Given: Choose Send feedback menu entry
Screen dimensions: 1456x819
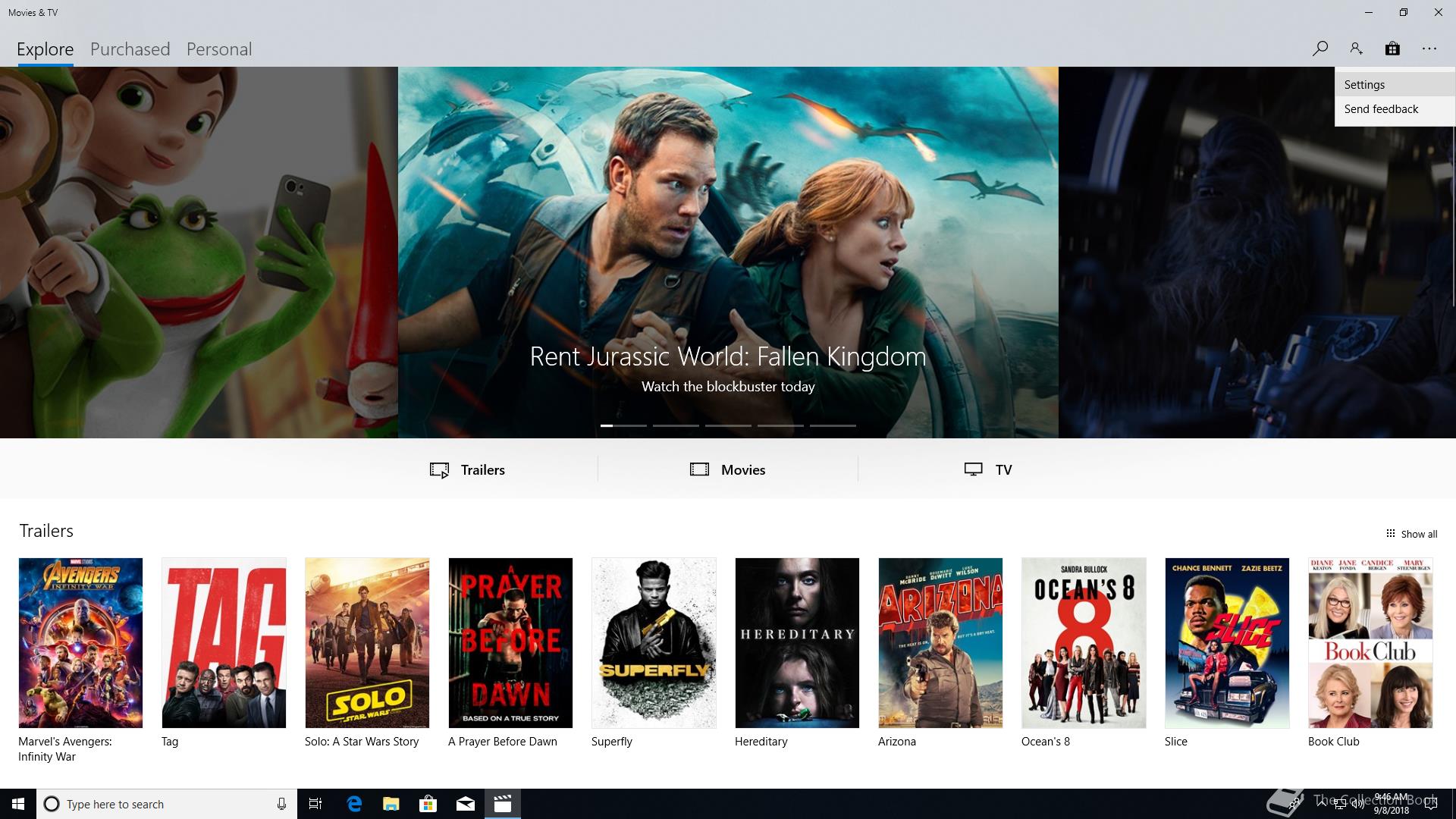Looking at the screenshot, I should (x=1395, y=109).
